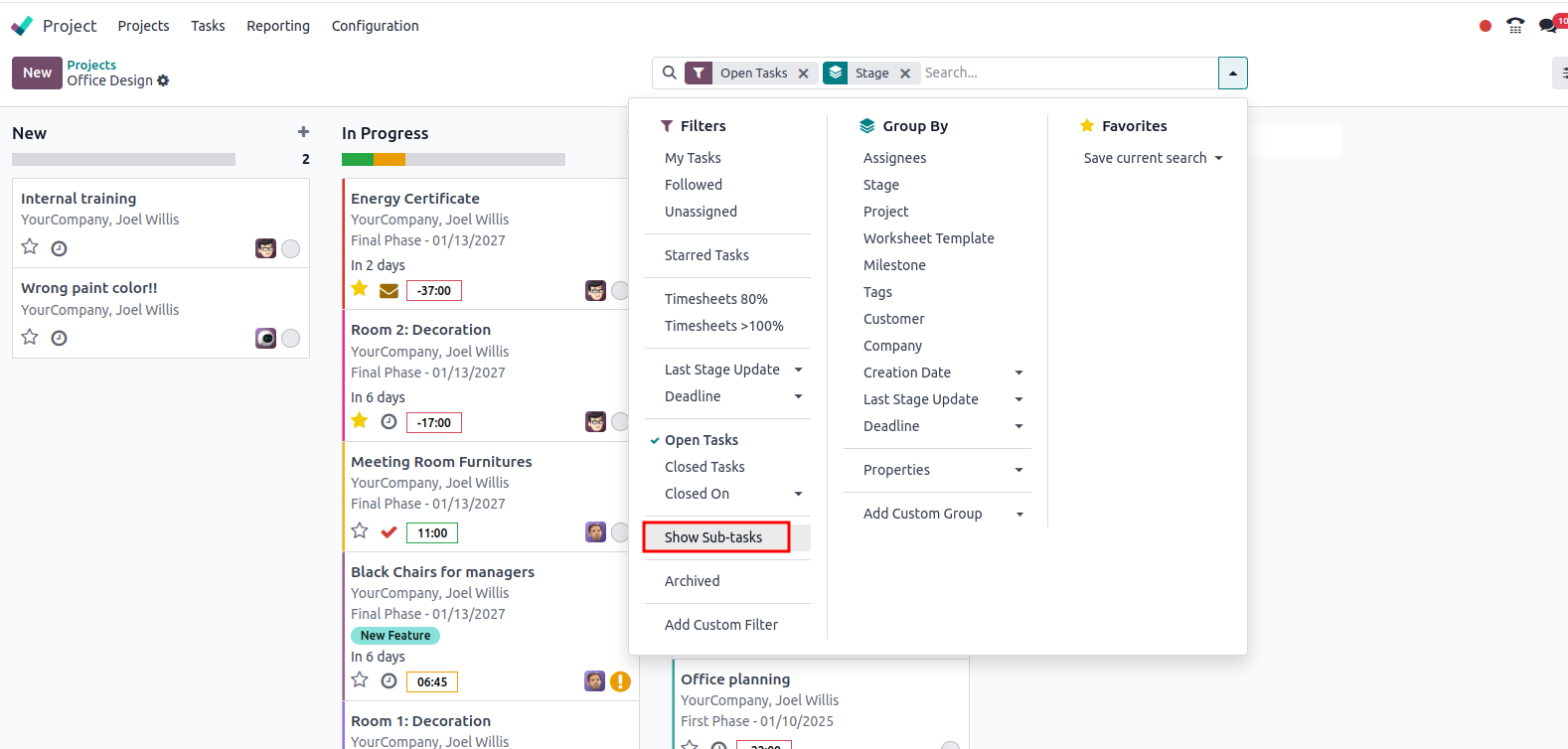Click the In Progress column progress bar
The height and width of the screenshot is (749, 1568).
pos(453,159)
